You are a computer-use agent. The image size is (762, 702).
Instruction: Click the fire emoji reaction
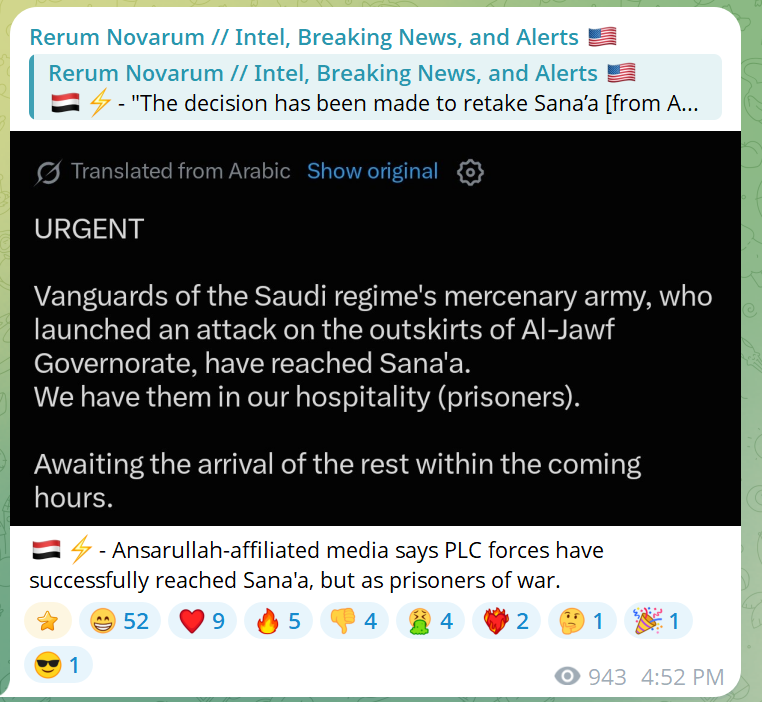coord(278,621)
